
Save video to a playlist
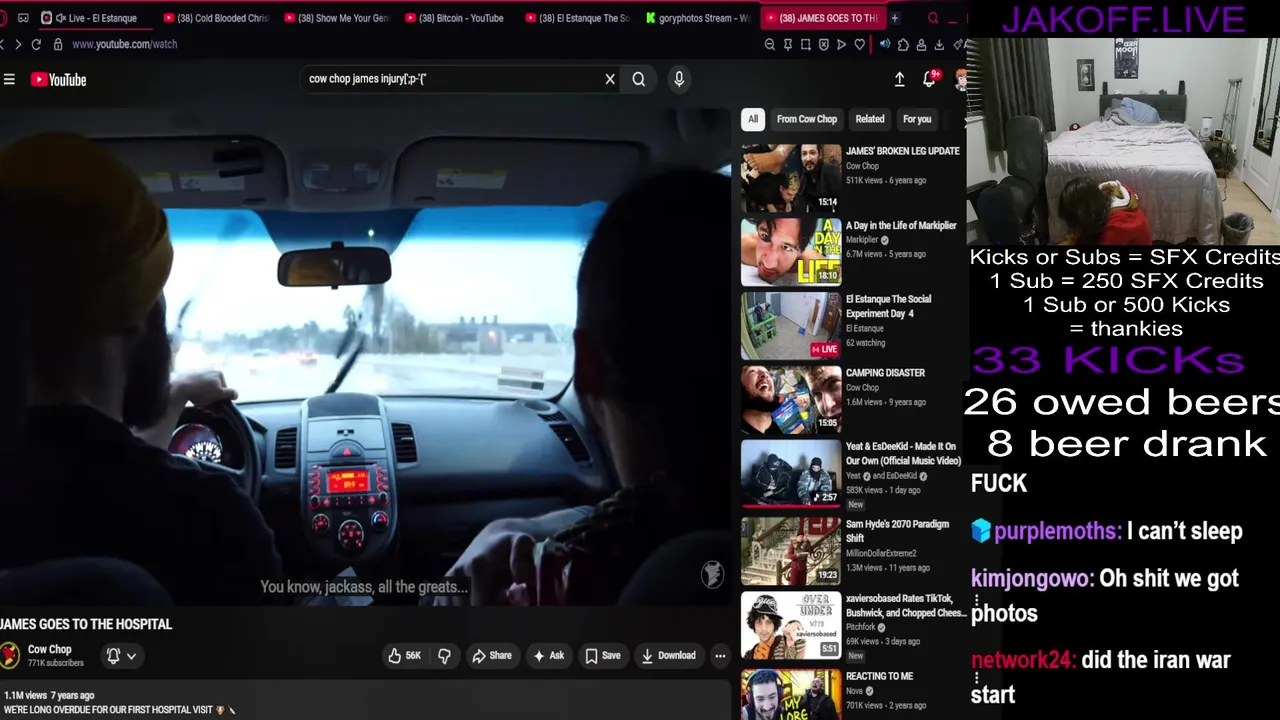point(603,656)
